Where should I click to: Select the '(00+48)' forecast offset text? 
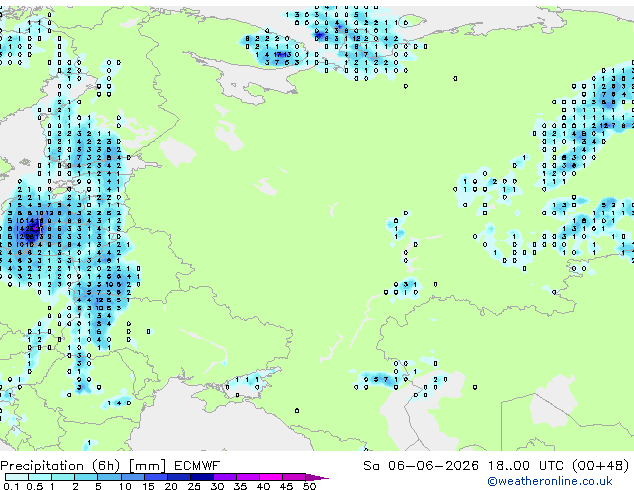click(x=601, y=466)
